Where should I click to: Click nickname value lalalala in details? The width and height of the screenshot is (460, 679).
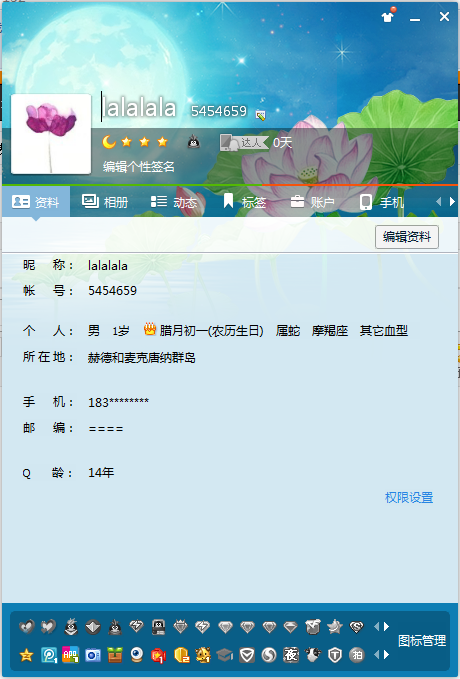pyautogui.click(x=108, y=265)
